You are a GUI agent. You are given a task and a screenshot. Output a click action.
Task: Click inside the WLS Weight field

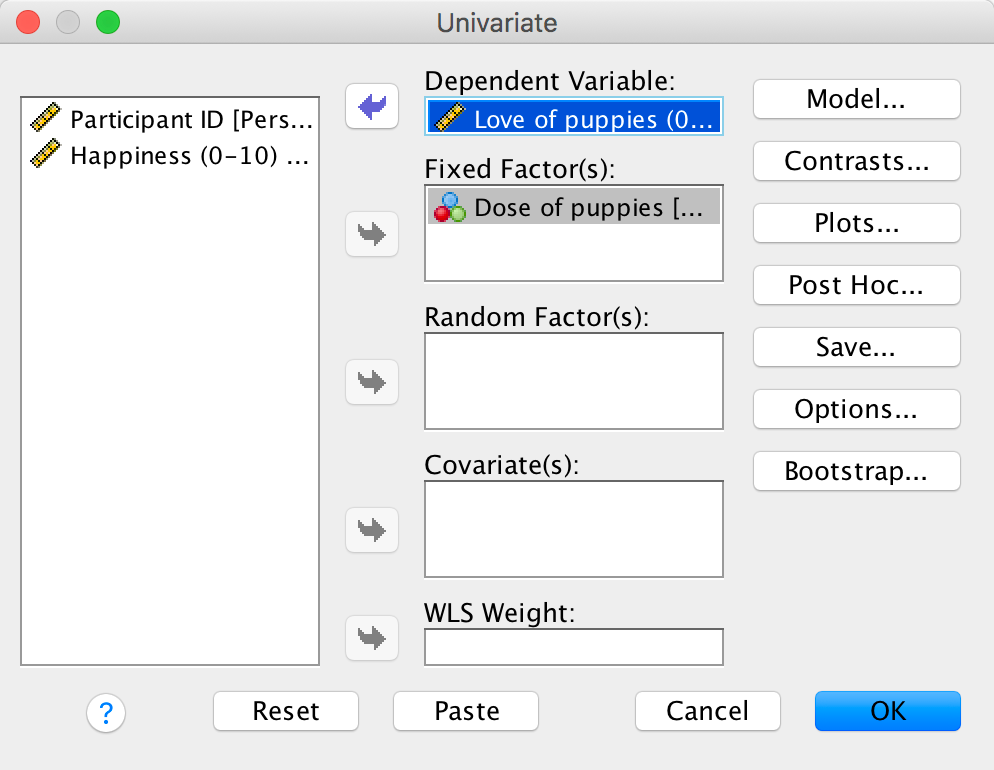pos(573,647)
